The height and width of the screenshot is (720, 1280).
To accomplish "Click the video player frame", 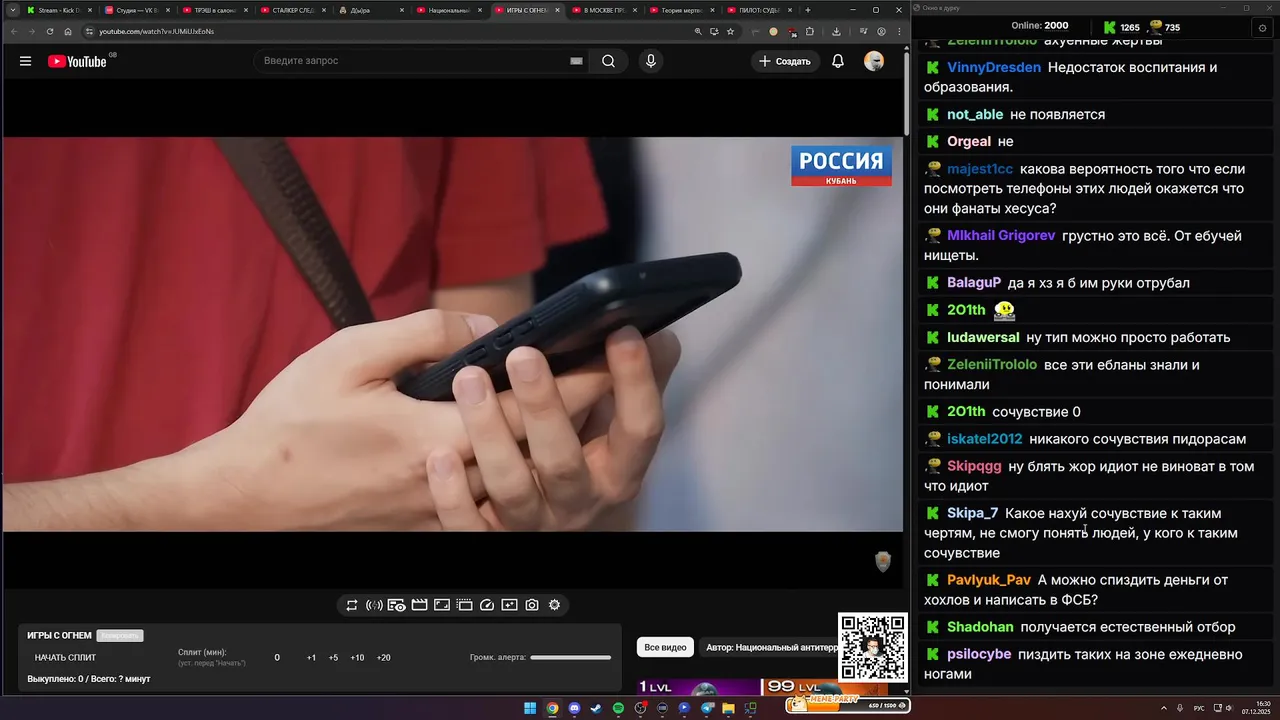I will [452, 334].
